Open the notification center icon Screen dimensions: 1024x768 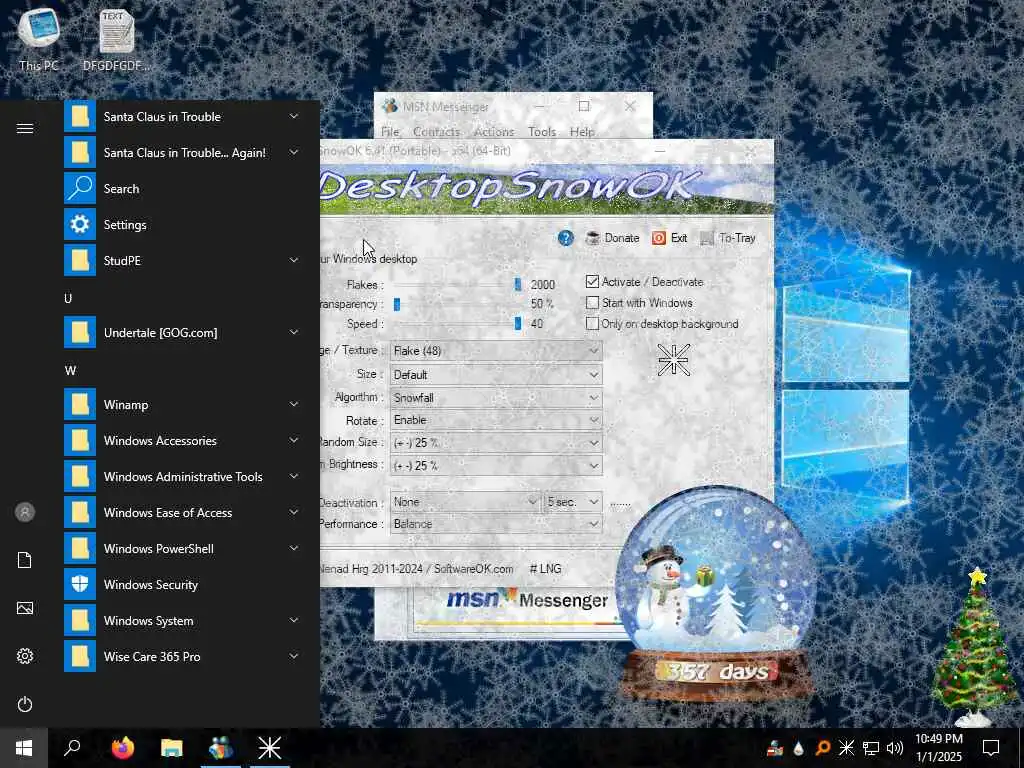coord(991,748)
